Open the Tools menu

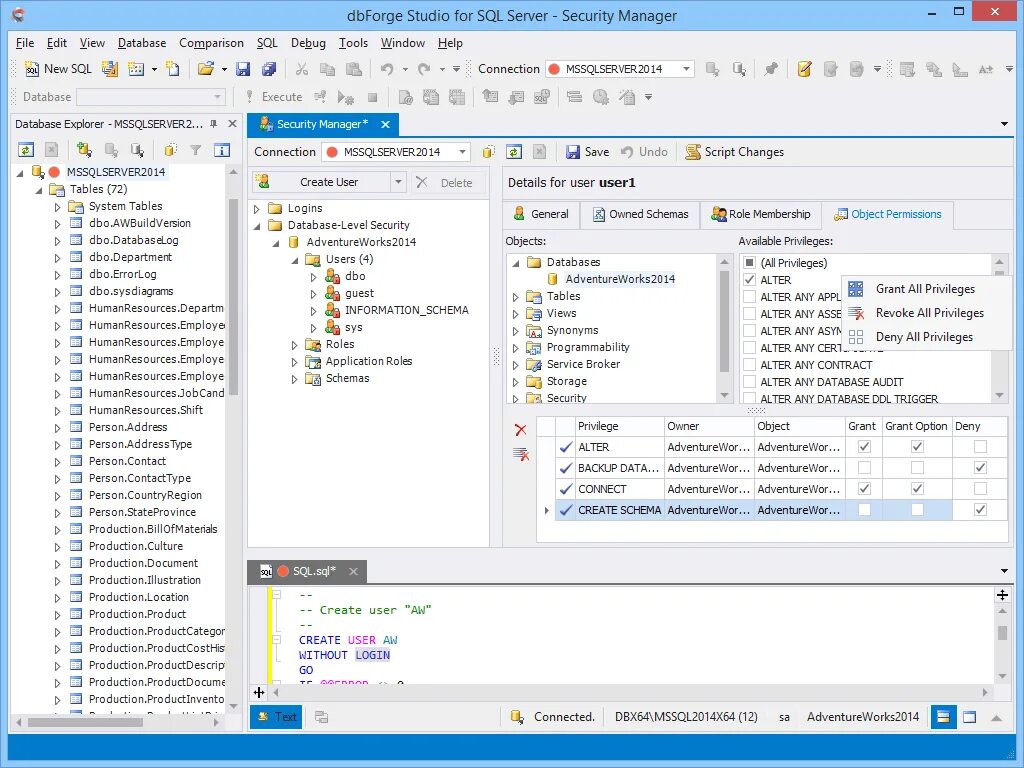click(353, 43)
